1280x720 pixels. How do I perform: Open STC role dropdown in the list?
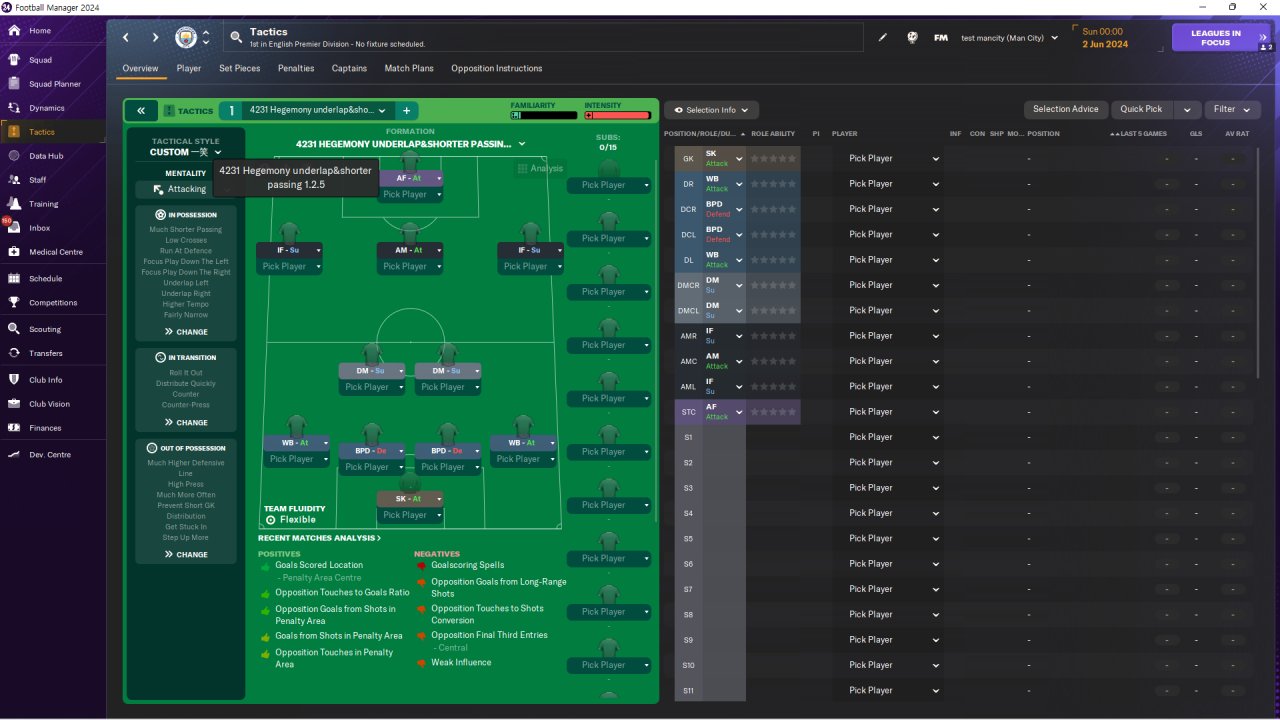pos(739,412)
